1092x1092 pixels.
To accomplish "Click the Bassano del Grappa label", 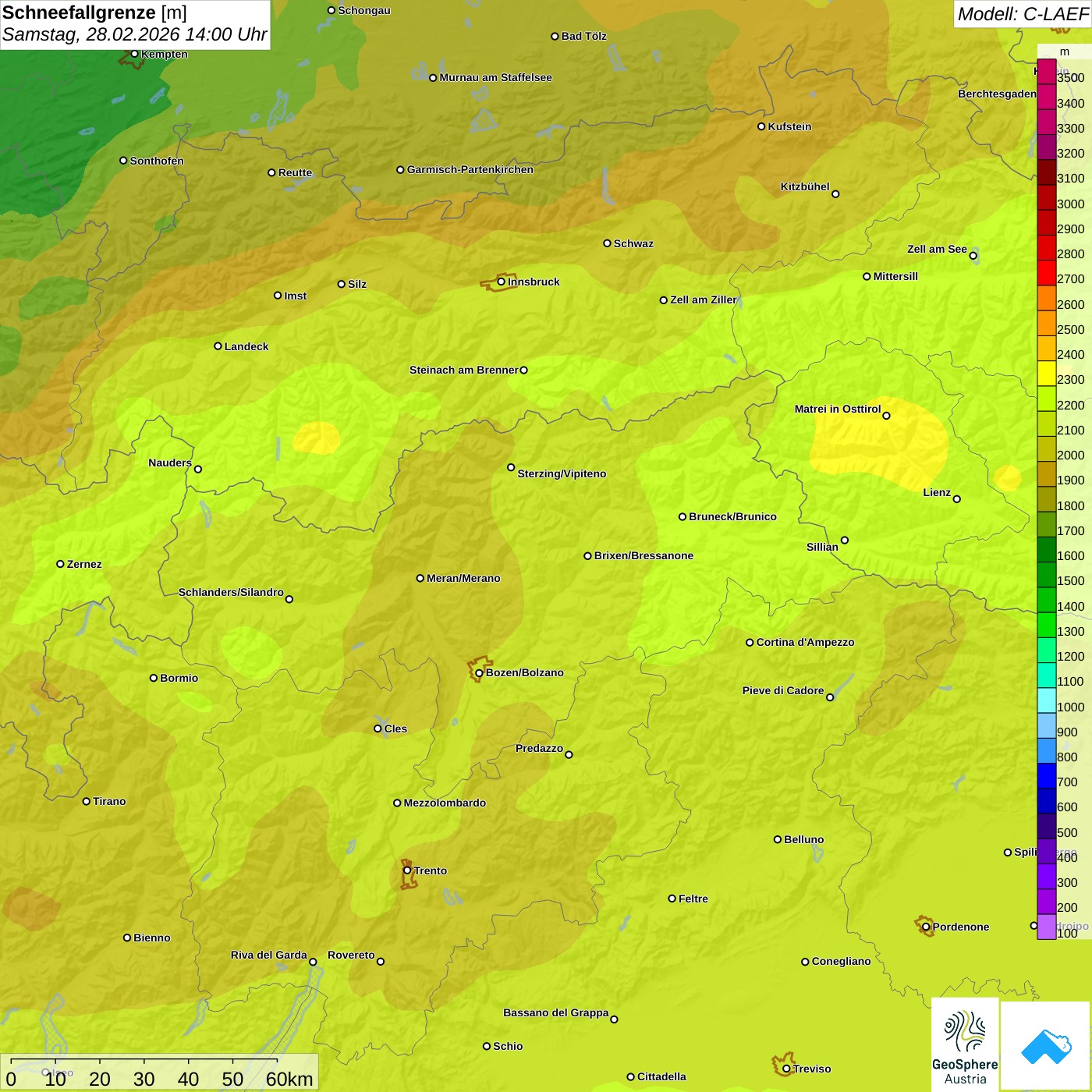I will pyautogui.click(x=556, y=1012).
